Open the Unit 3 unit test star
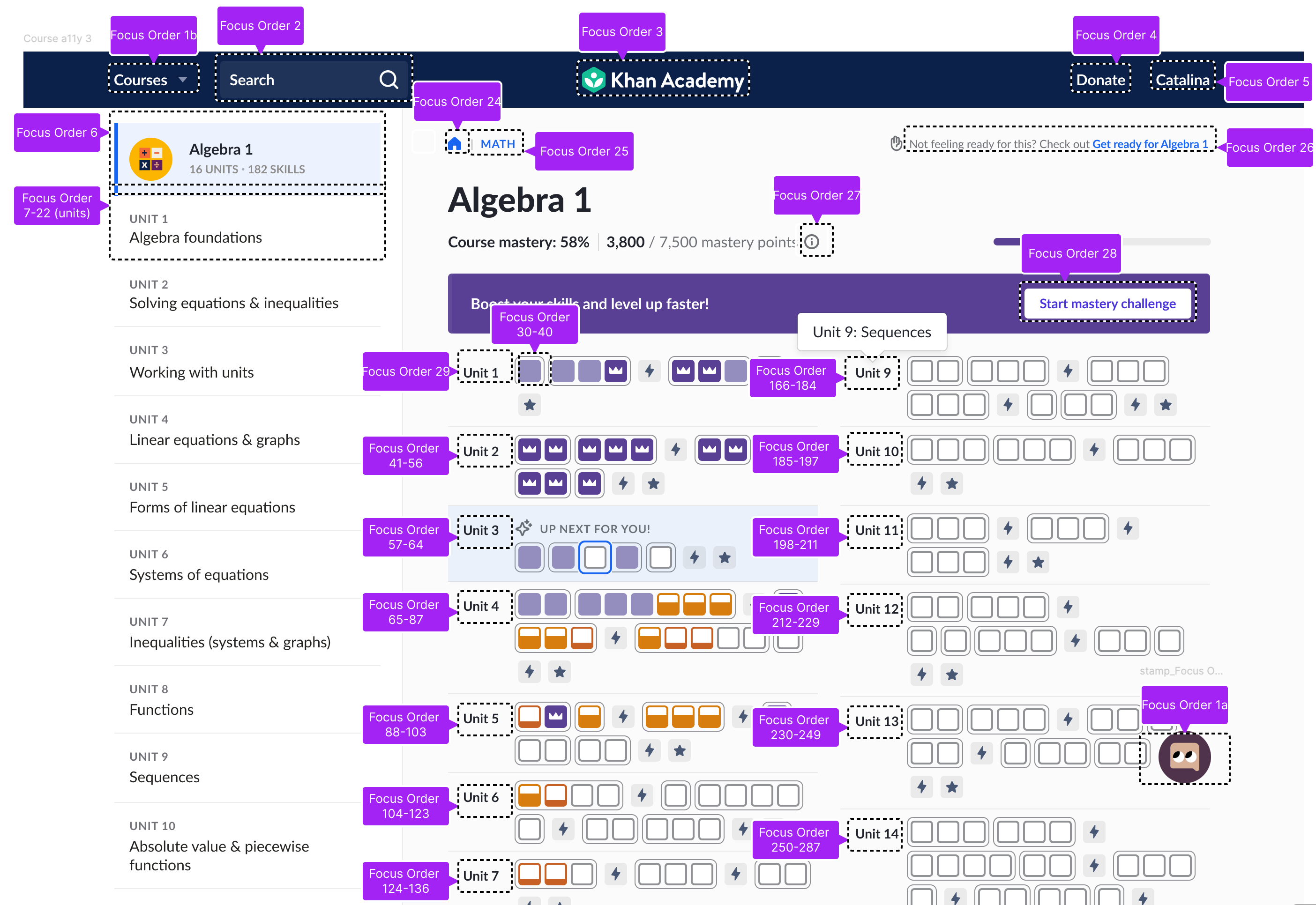The height and width of the screenshot is (905, 1316). [x=725, y=558]
